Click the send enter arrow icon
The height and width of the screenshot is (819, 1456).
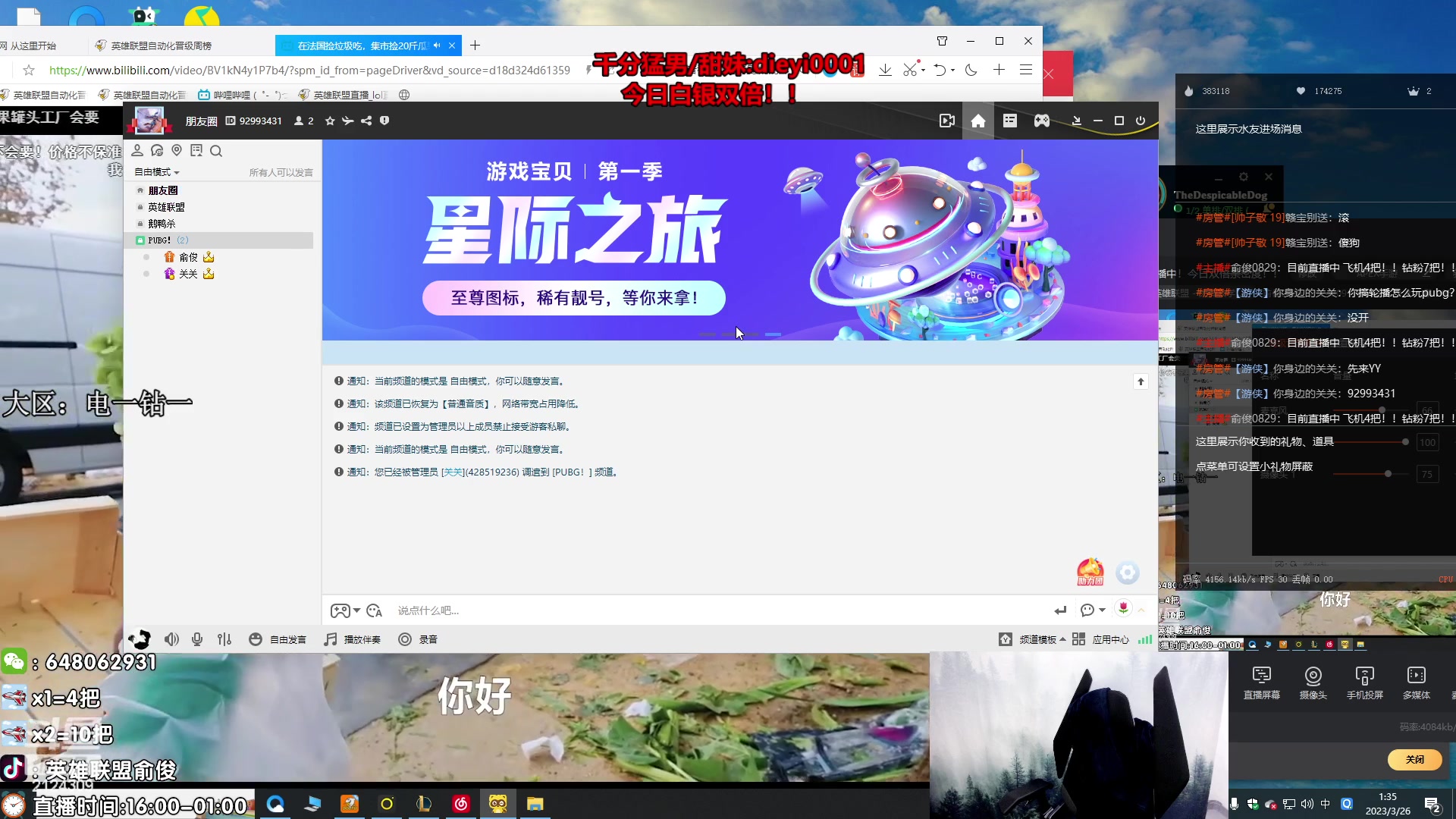(x=1060, y=610)
